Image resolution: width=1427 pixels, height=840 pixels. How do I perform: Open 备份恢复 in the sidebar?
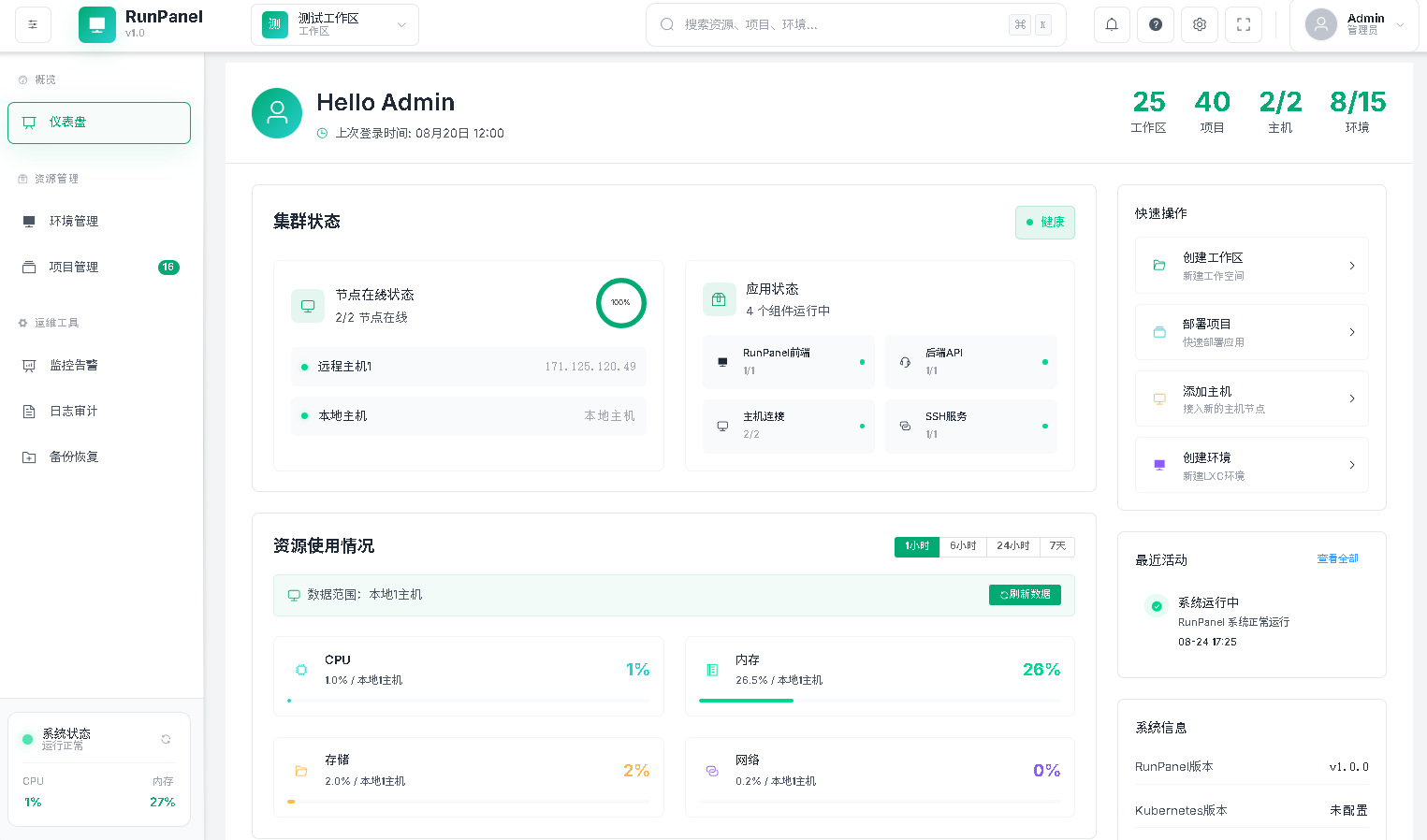tap(99, 457)
